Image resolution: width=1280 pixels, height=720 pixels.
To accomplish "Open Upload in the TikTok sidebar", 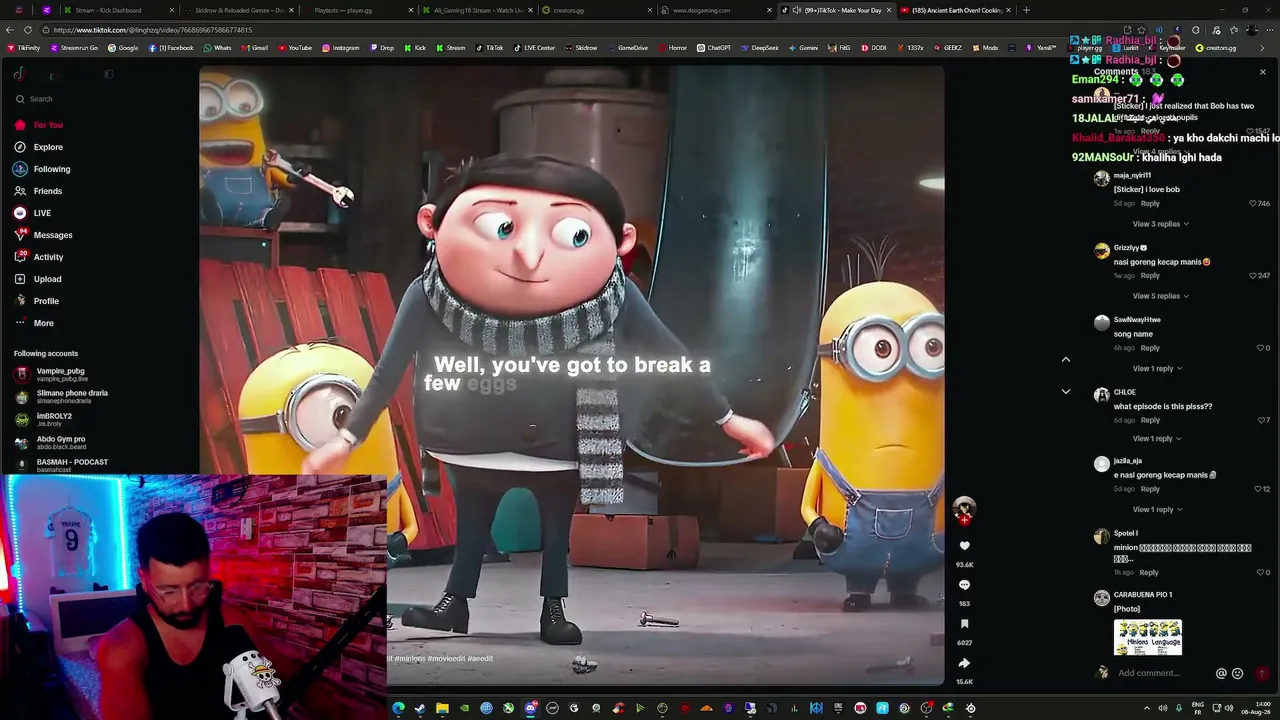I will (x=37, y=279).
